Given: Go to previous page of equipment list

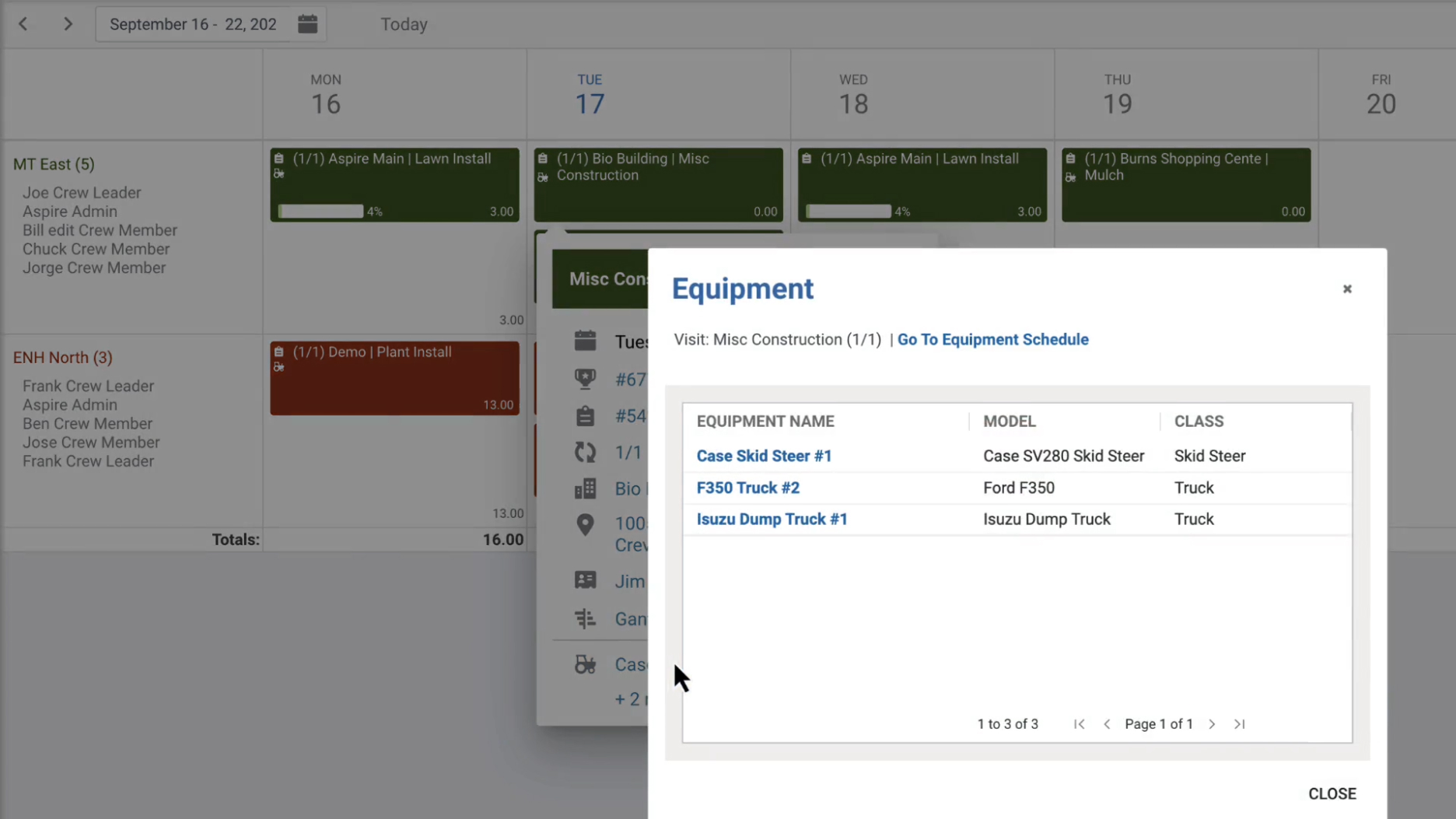Looking at the screenshot, I should coord(1106,724).
